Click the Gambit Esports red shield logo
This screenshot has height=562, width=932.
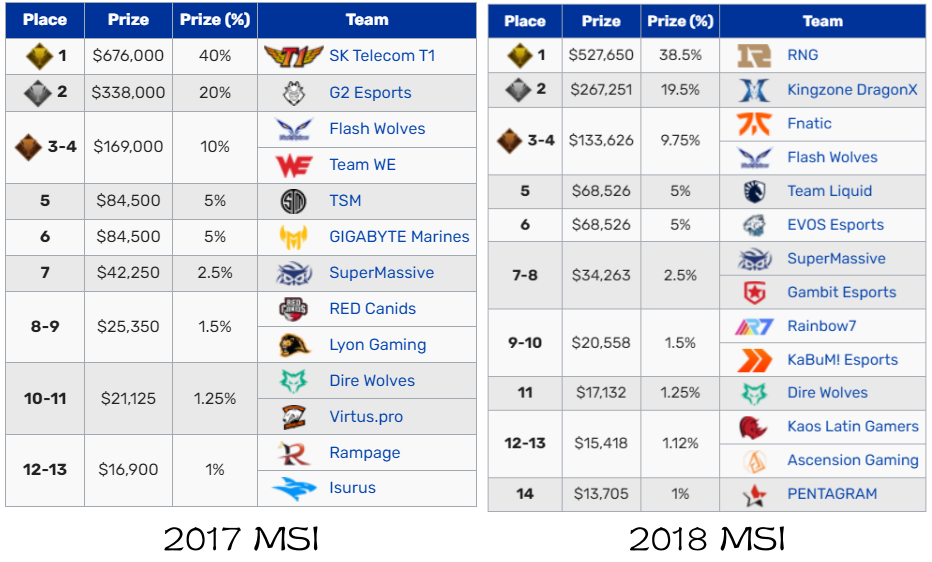pos(754,292)
